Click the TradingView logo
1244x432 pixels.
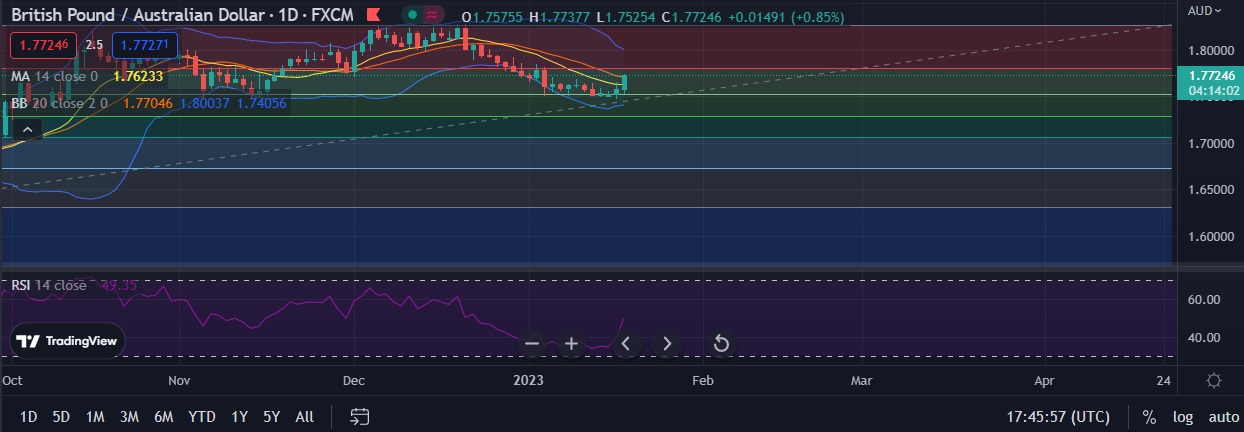(x=68, y=341)
